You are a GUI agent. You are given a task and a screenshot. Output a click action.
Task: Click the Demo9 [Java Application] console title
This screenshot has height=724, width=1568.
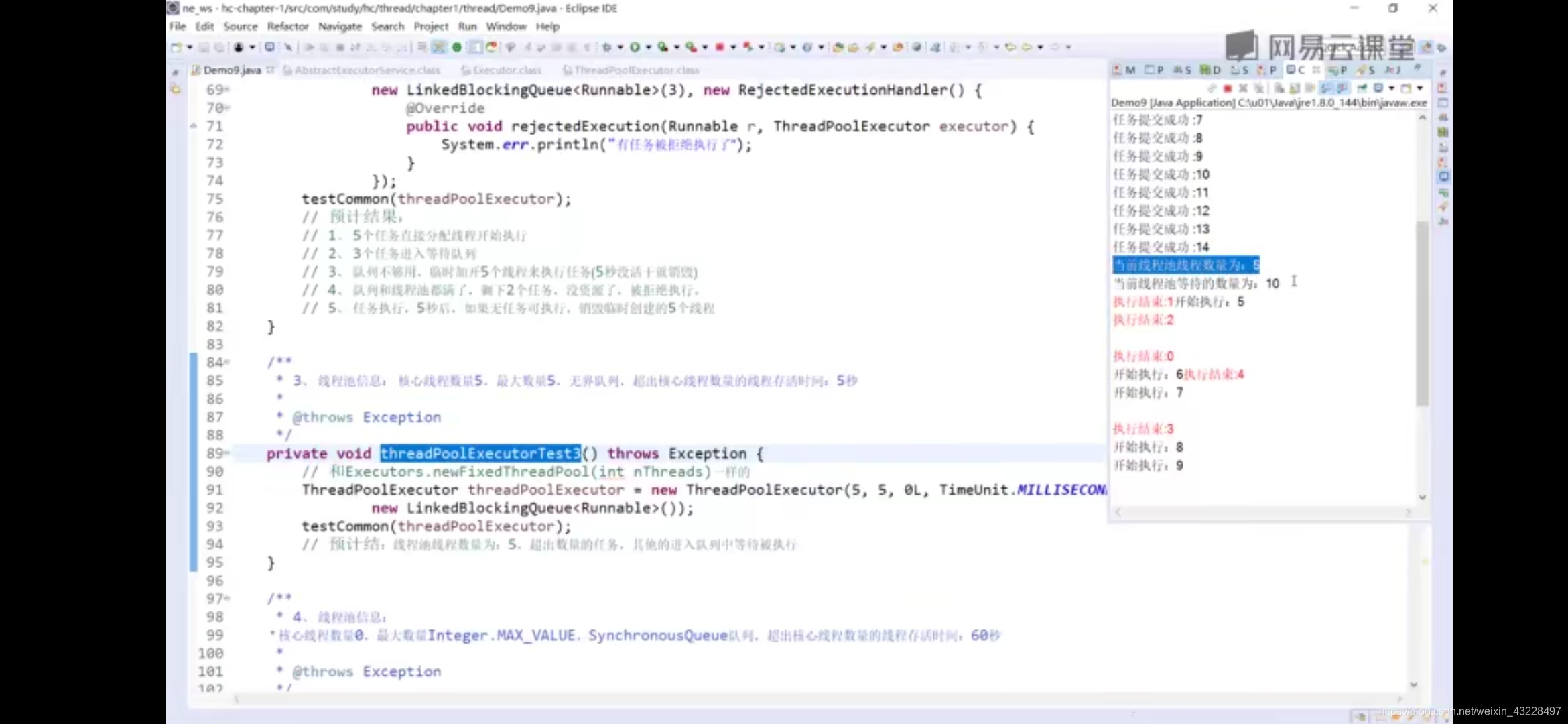pyautogui.click(x=1268, y=103)
